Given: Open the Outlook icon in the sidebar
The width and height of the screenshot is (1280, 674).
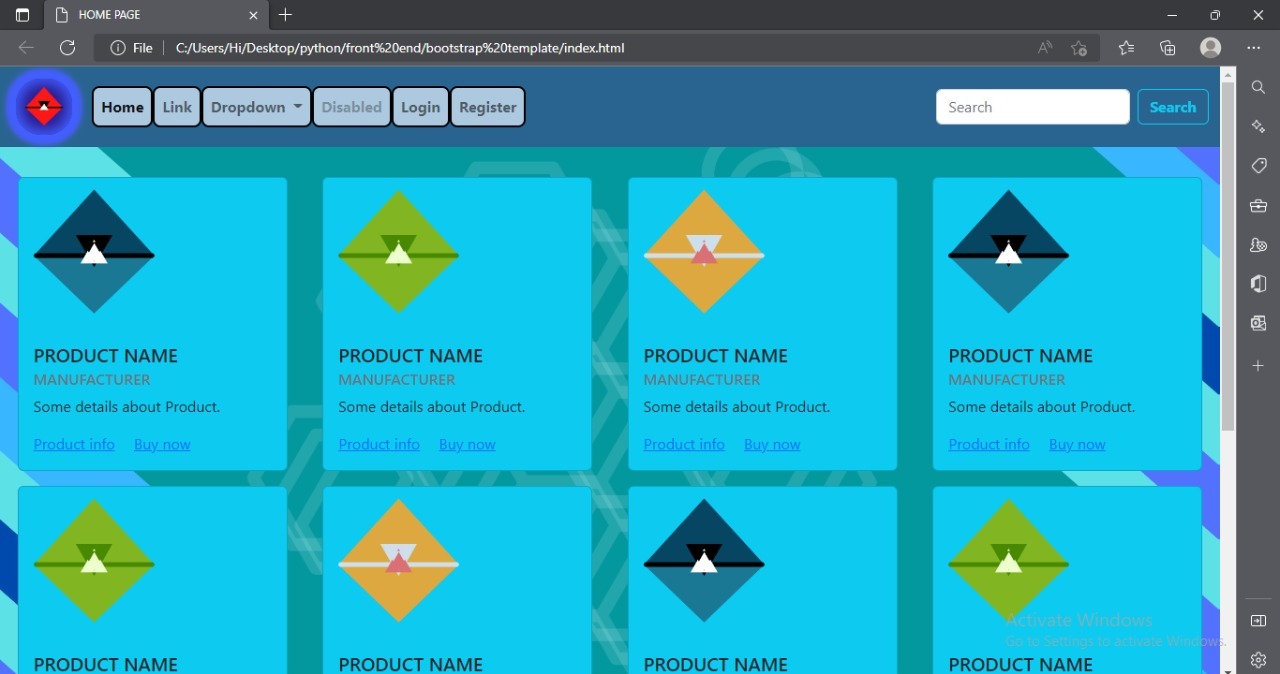Looking at the screenshot, I should click(1258, 323).
